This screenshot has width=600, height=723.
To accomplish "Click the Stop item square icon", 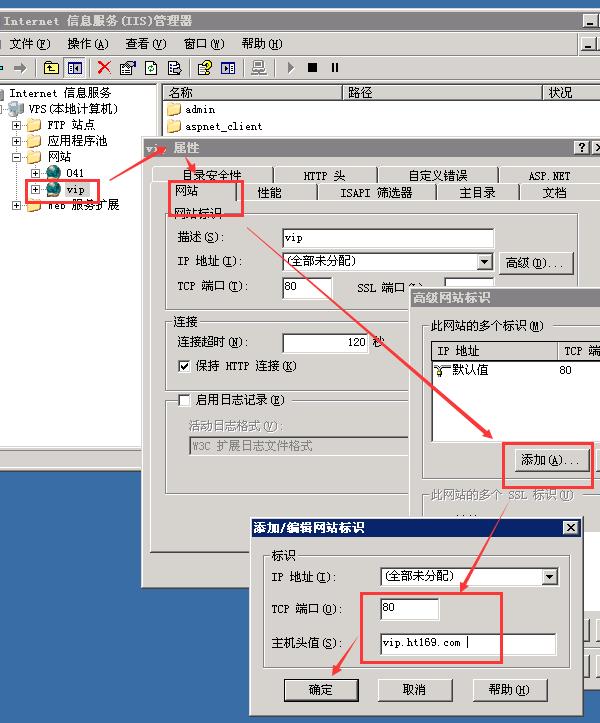I will pos(312,68).
